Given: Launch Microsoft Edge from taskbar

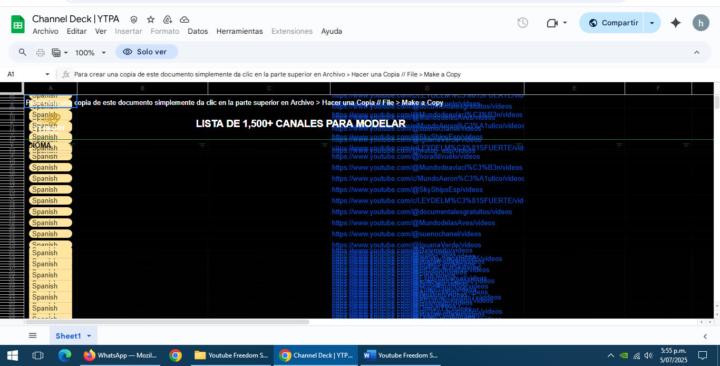Looking at the screenshot, I should [65, 355].
